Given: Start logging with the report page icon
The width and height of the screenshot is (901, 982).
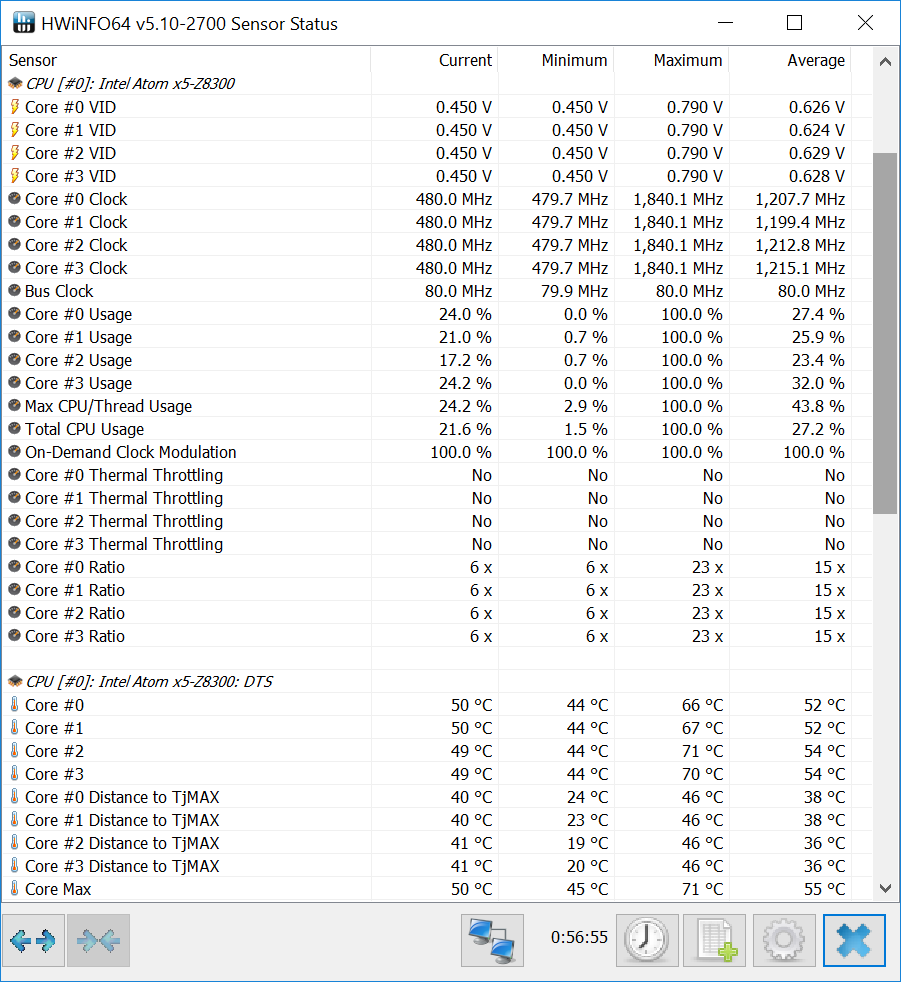Looking at the screenshot, I should coord(714,940).
